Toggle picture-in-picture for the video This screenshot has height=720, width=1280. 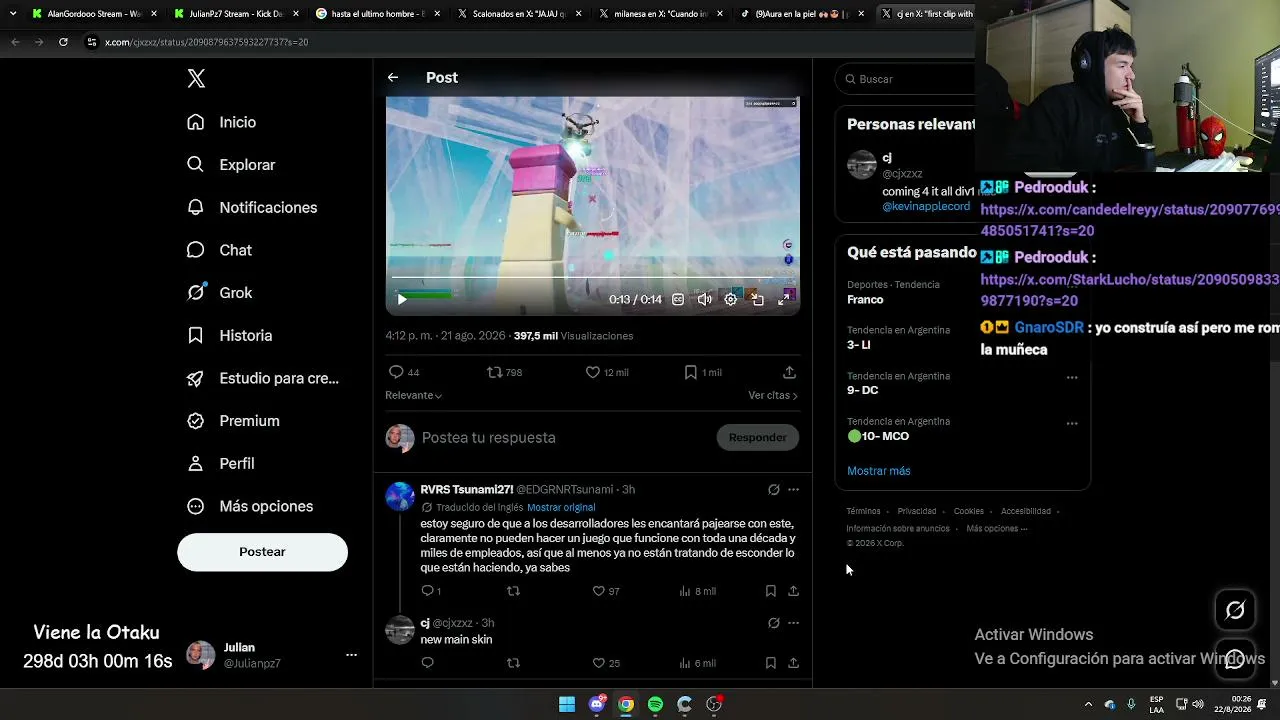coord(758,299)
